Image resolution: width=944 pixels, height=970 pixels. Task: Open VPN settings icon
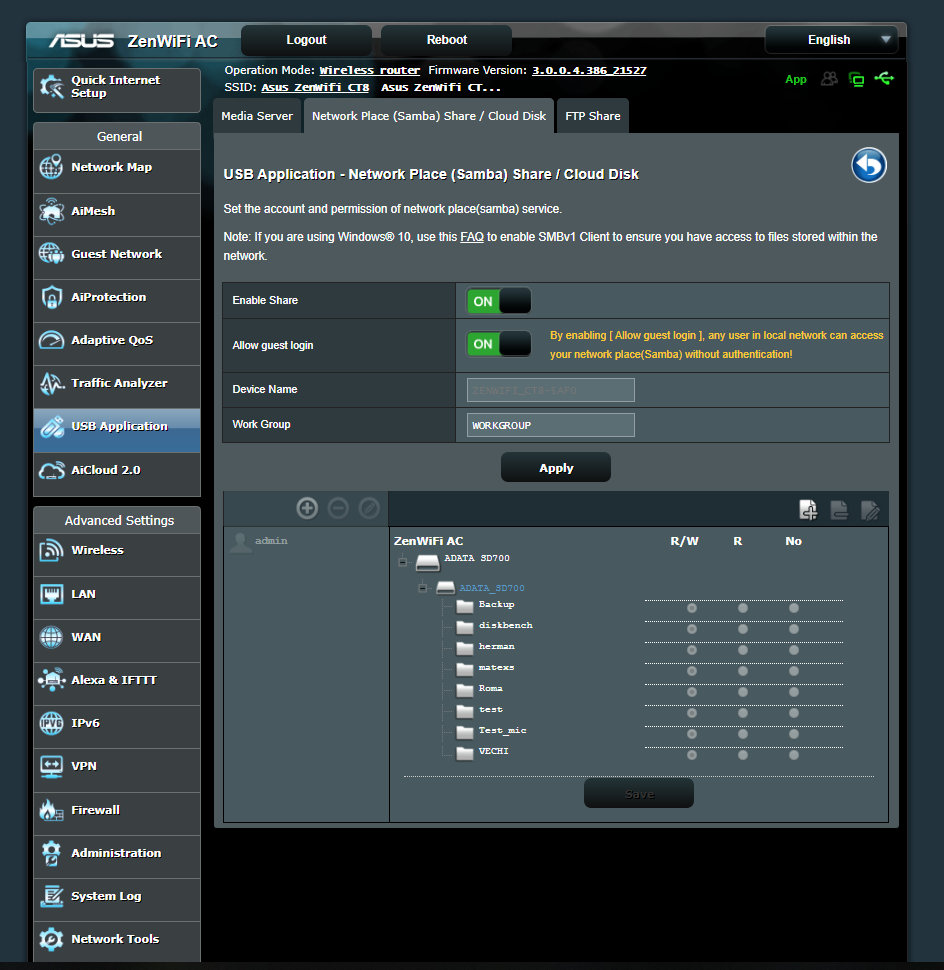pyautogui.click(x=51, y=766)
